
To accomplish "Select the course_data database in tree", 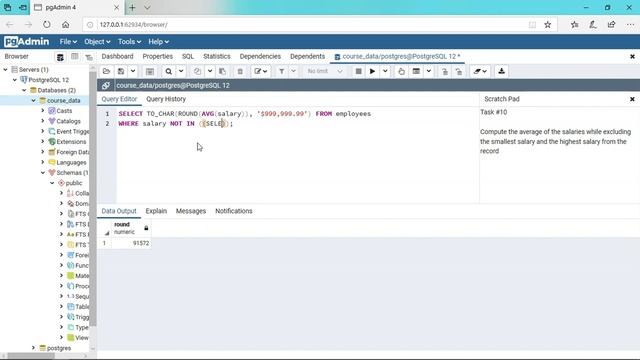I will tap(63, 100).
